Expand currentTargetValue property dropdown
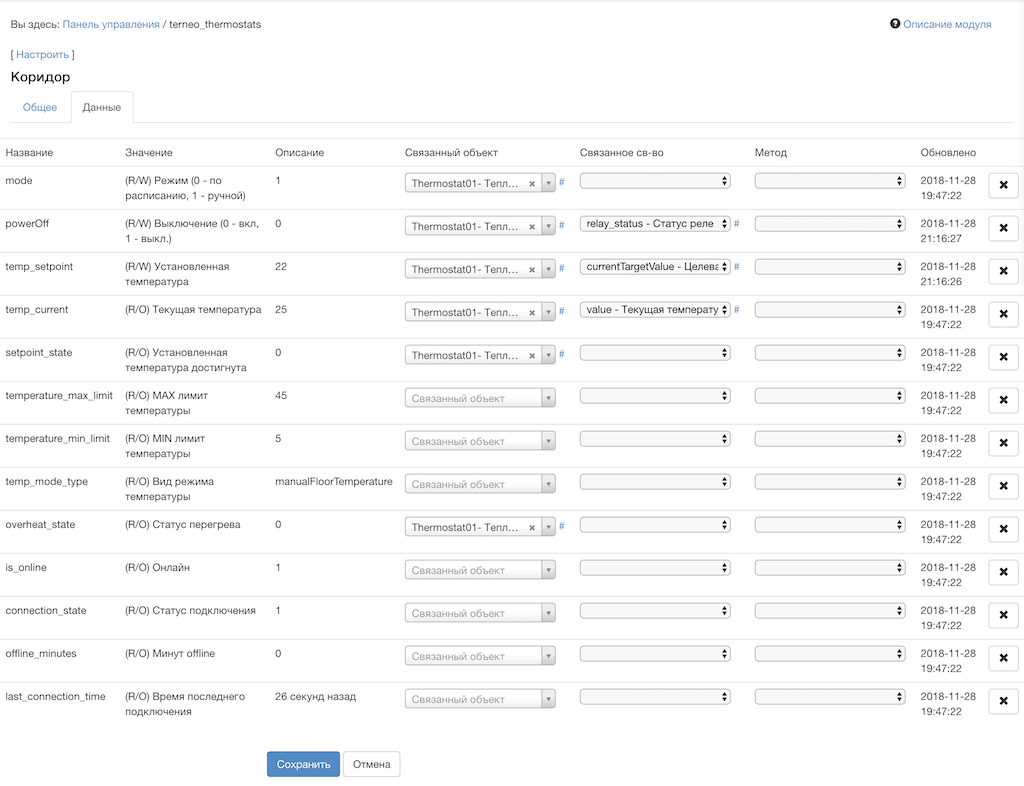 click(655, 267)
